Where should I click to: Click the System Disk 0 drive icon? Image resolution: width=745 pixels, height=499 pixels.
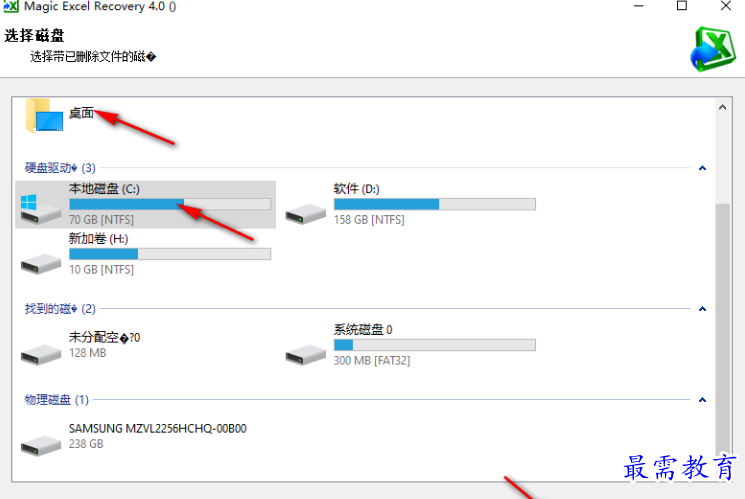pos(306,355)
